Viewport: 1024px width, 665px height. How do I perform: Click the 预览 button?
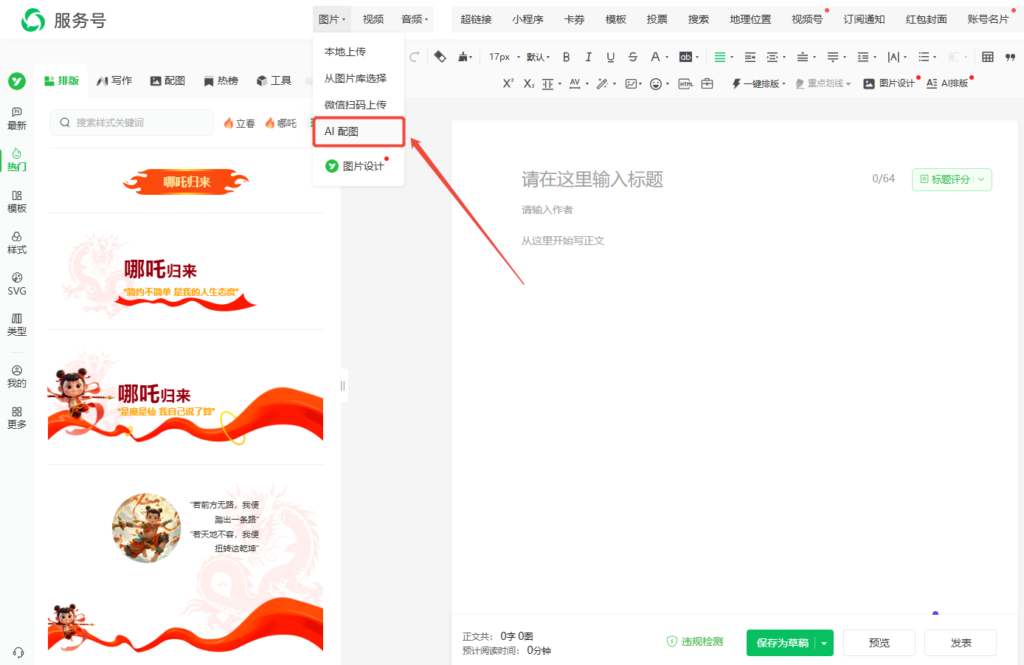click(x=879, y=643)
